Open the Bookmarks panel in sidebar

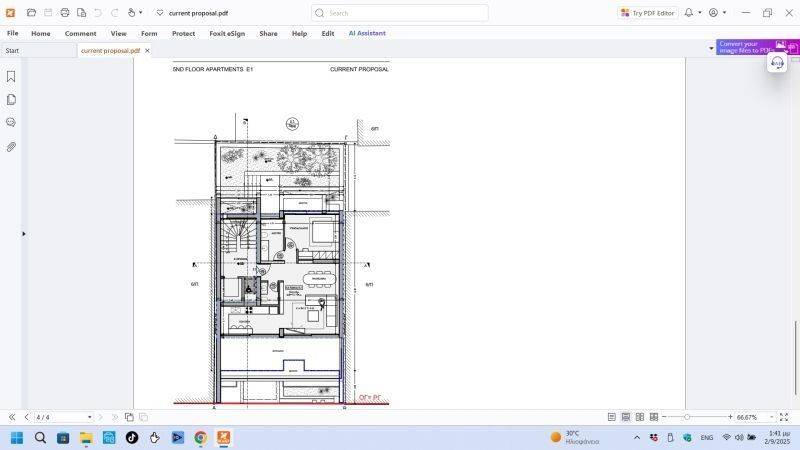point(11,77)
